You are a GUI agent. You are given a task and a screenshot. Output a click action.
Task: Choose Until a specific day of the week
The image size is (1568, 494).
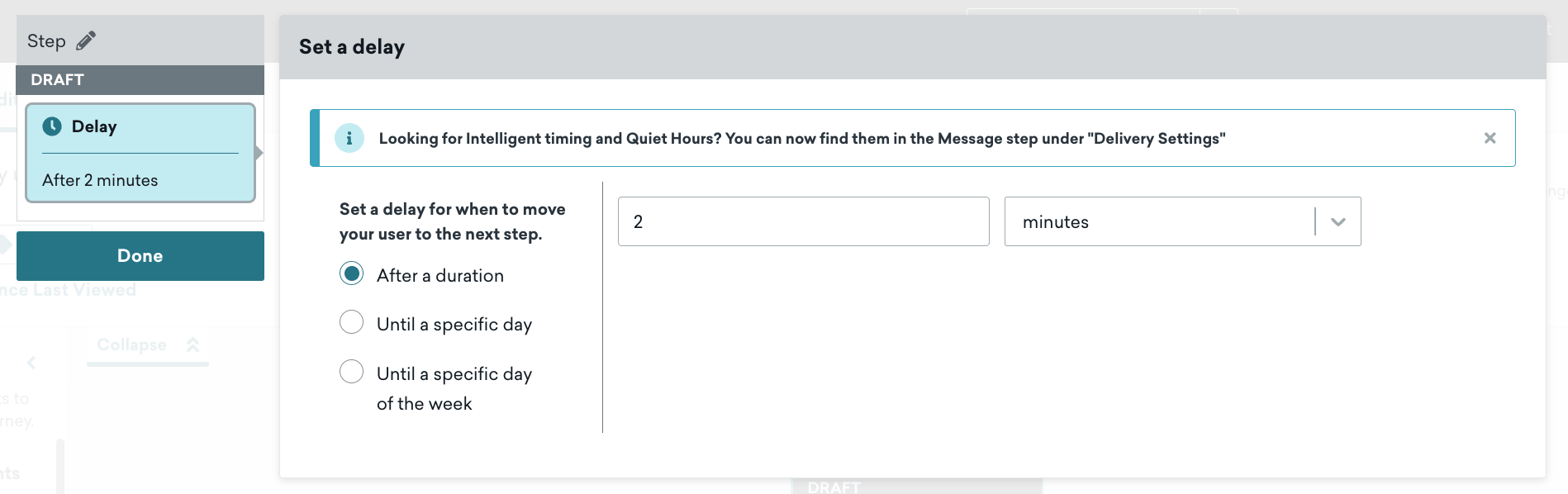352,372
